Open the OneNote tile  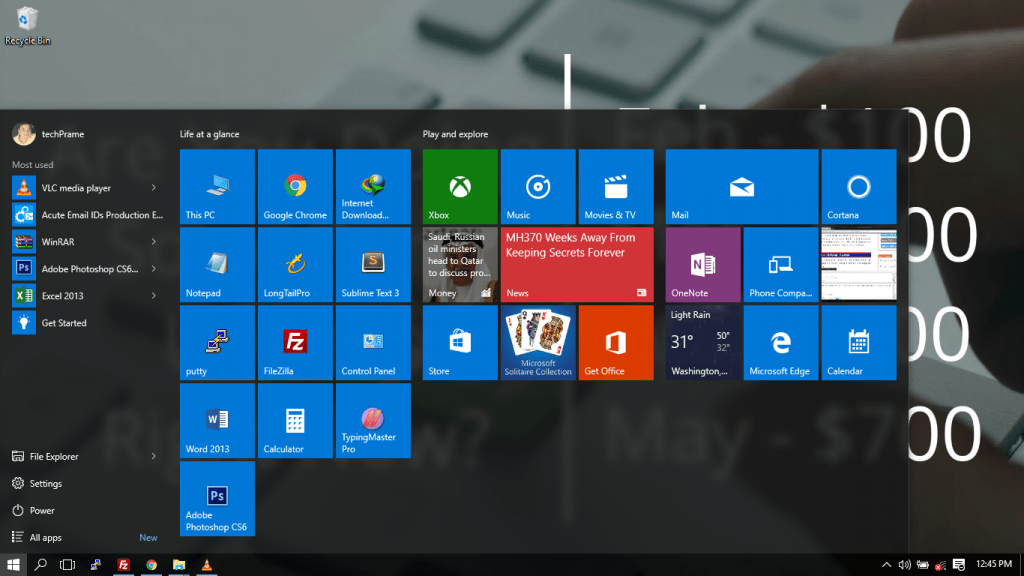pyautogui.click(x=703, y=264)
